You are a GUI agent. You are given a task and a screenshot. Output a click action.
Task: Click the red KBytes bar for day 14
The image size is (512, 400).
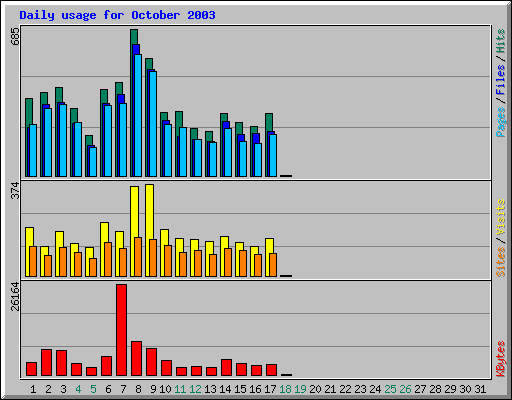[226, 368]
